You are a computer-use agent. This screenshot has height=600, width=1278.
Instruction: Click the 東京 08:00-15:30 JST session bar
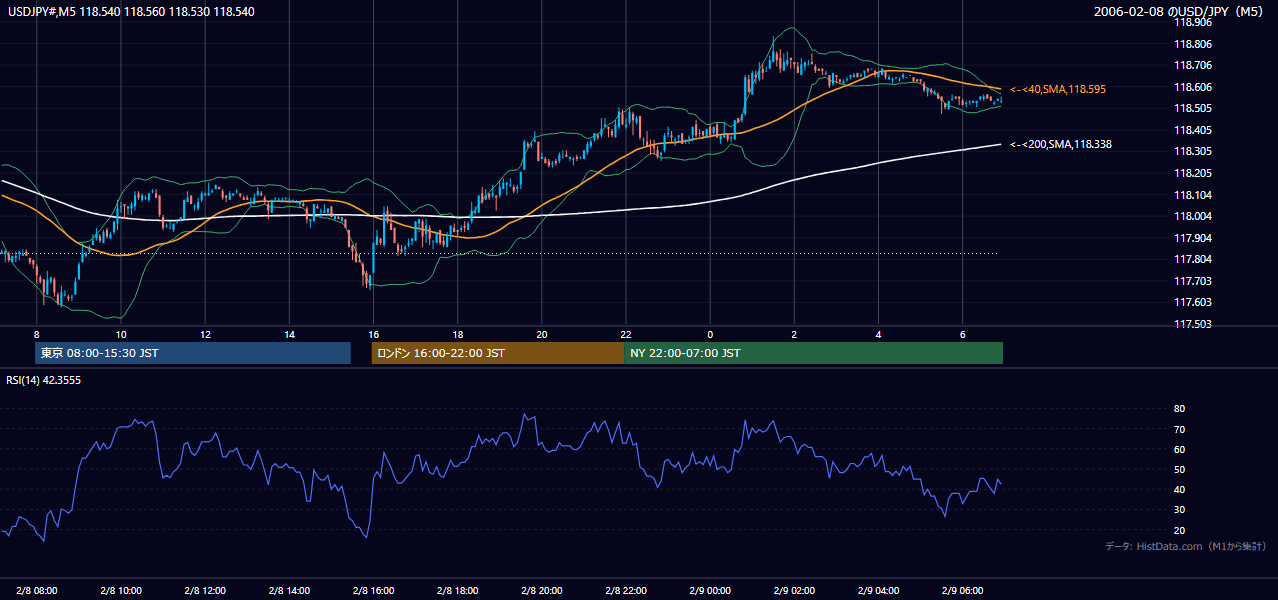(x=193, y=353)
